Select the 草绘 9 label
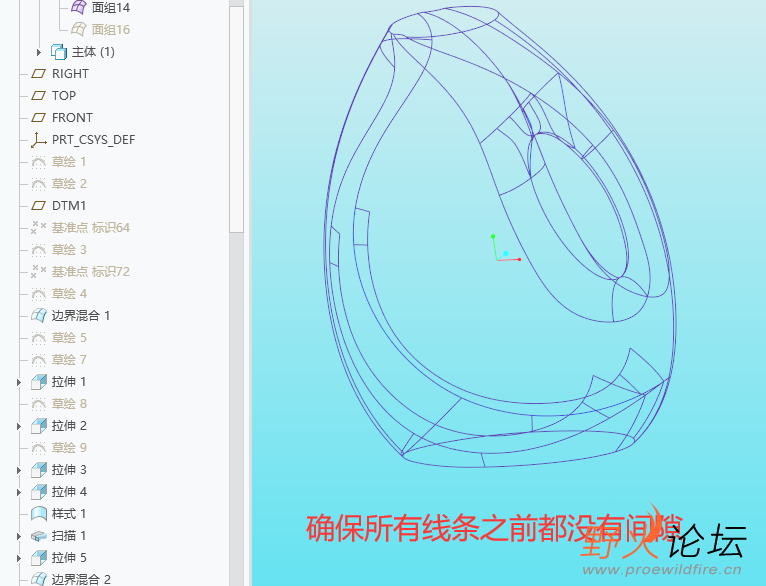 tap(69, 448)
